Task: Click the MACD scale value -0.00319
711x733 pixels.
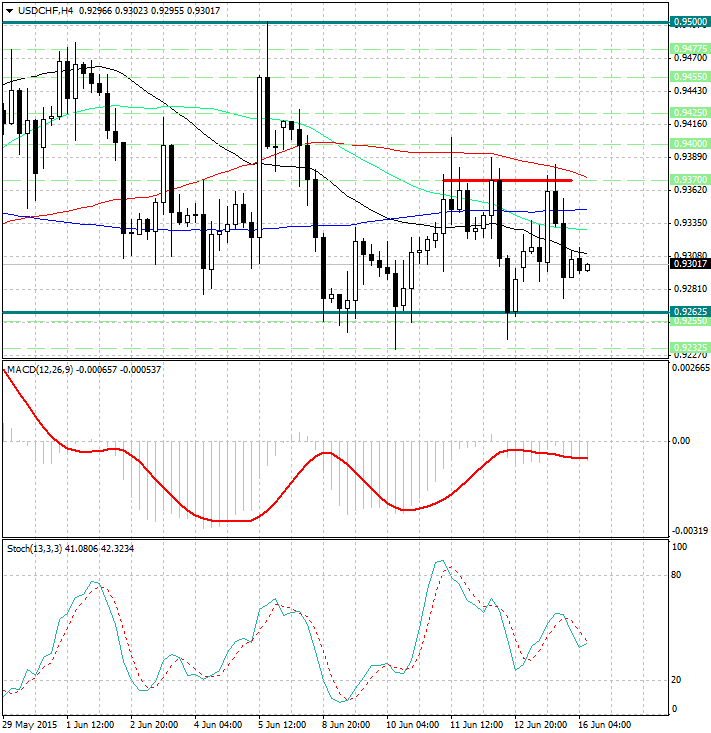Action: tap(690, 531)
